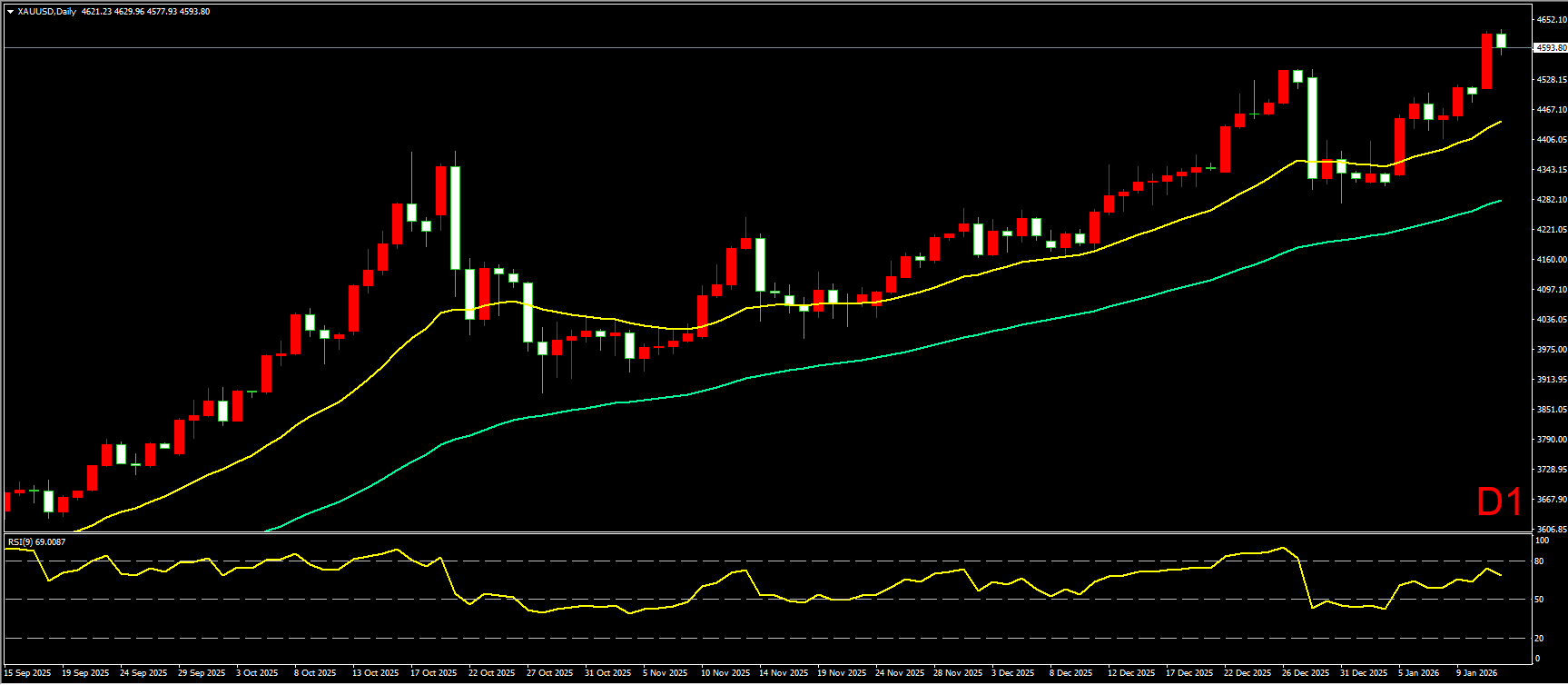1568x685 pixels.
Task: Click the 15 Sep 2025 date on time axis
Action: (x=28, y=673)
